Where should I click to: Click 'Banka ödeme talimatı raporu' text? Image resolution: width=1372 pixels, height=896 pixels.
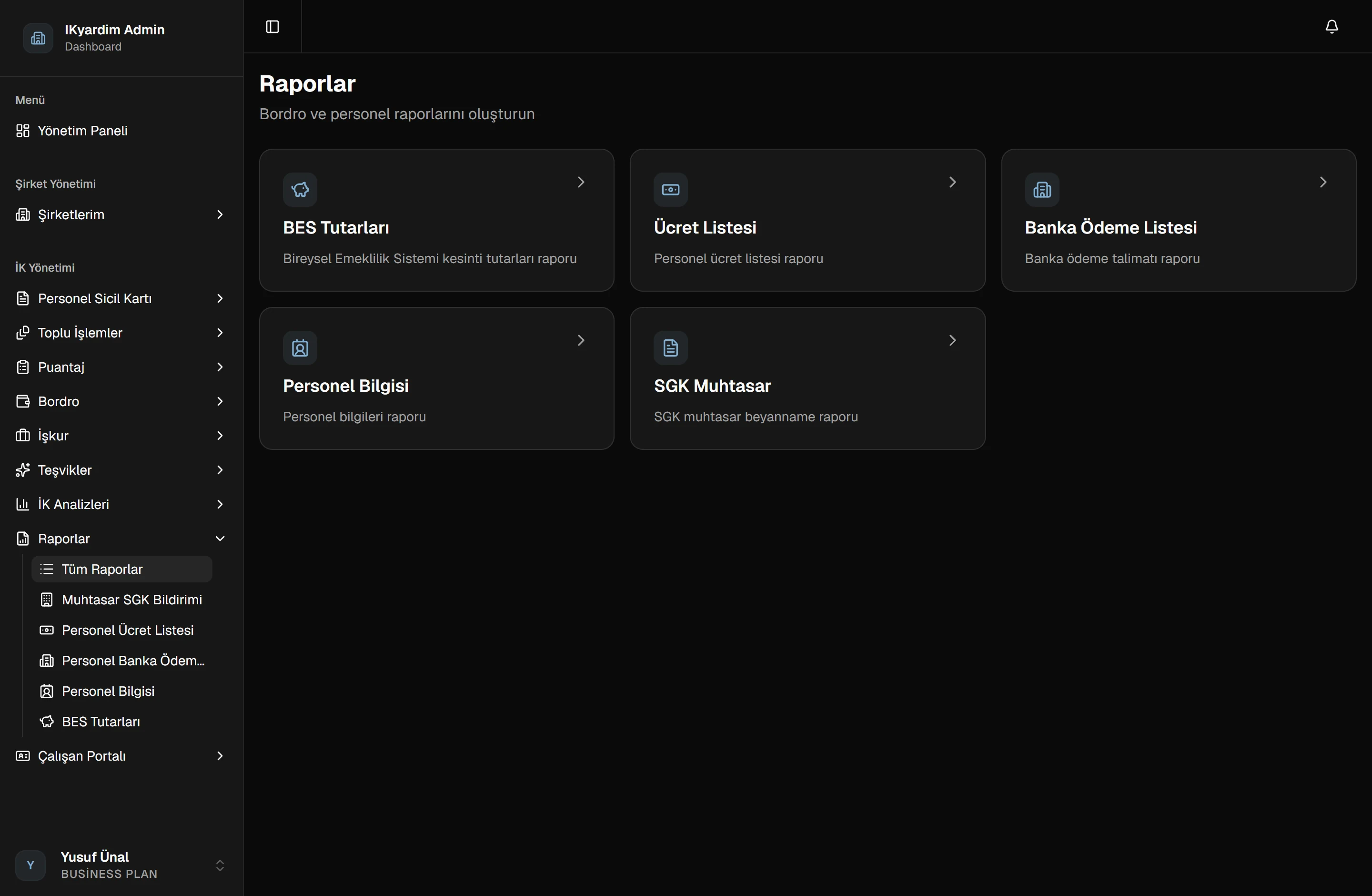coord(1112,258)
